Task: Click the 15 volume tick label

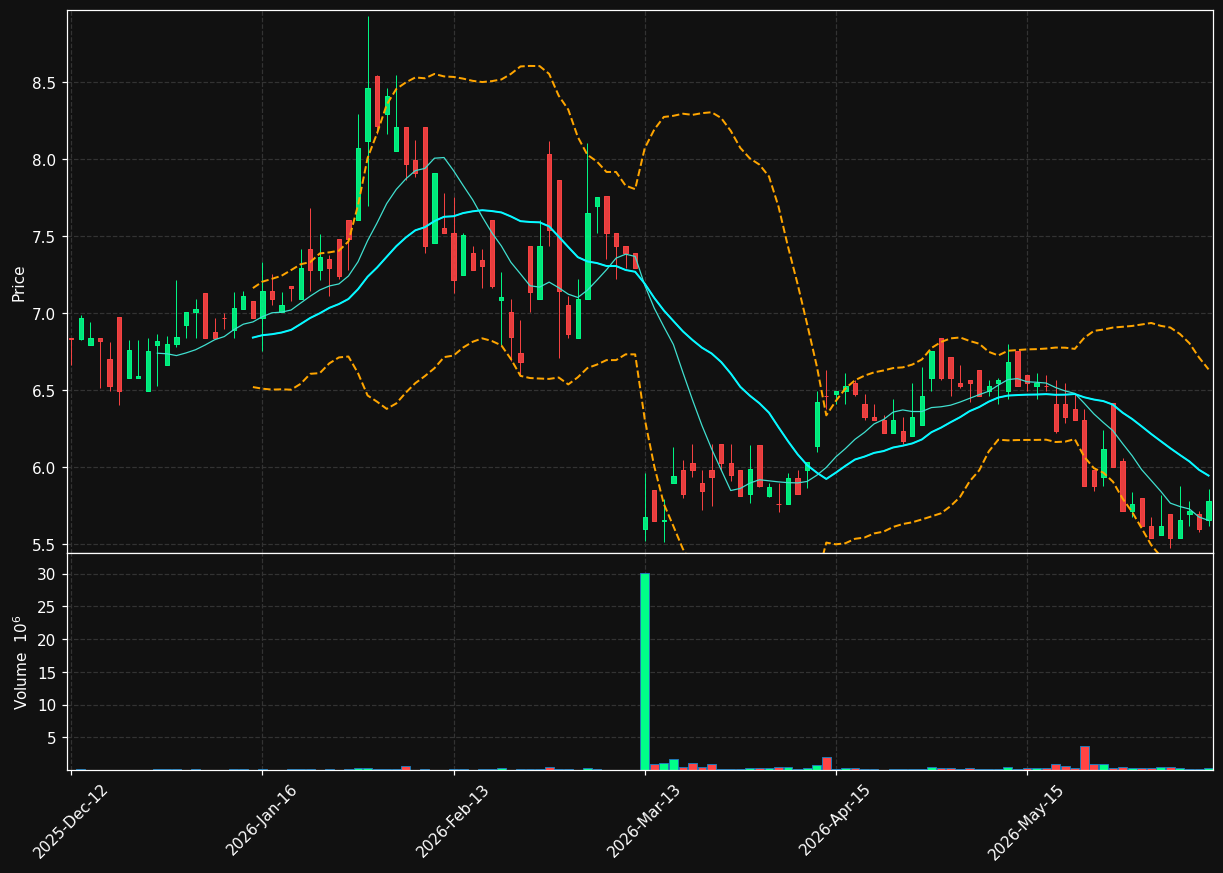Action: click(49, 673)
